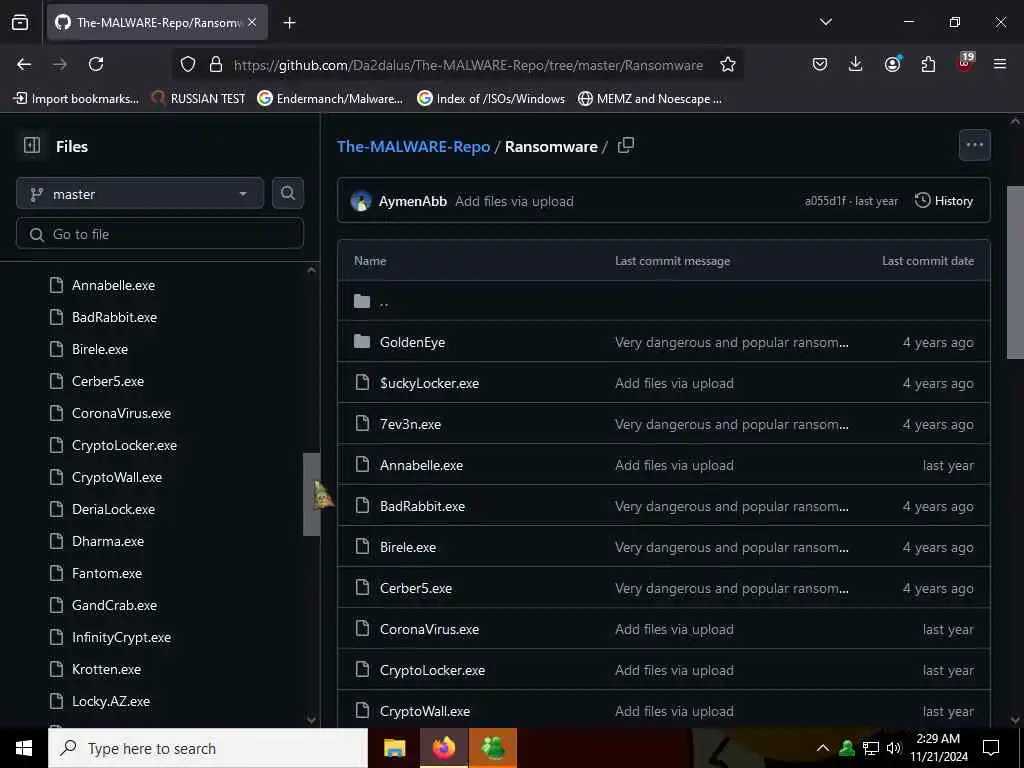Open Firefox View icon
Image resolution: width=1024 pixels, height=768 pixels.
(x=20, y=22)
